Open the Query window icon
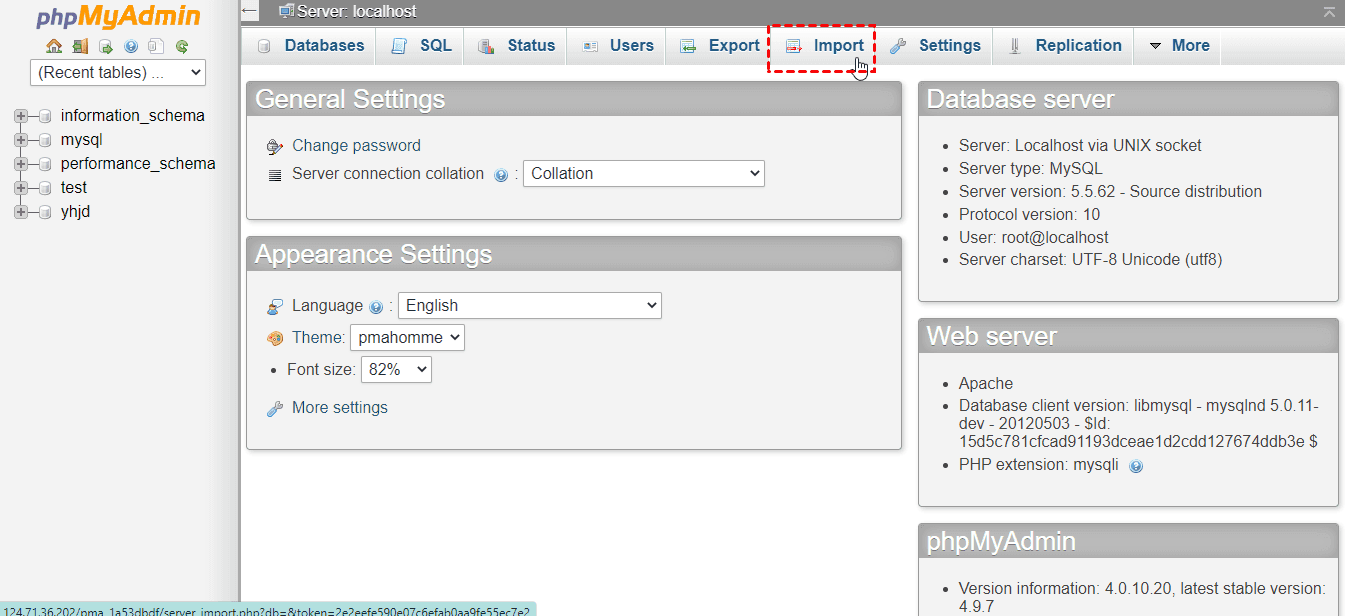This screenshot has height=616, width=1345. point(105,46)
